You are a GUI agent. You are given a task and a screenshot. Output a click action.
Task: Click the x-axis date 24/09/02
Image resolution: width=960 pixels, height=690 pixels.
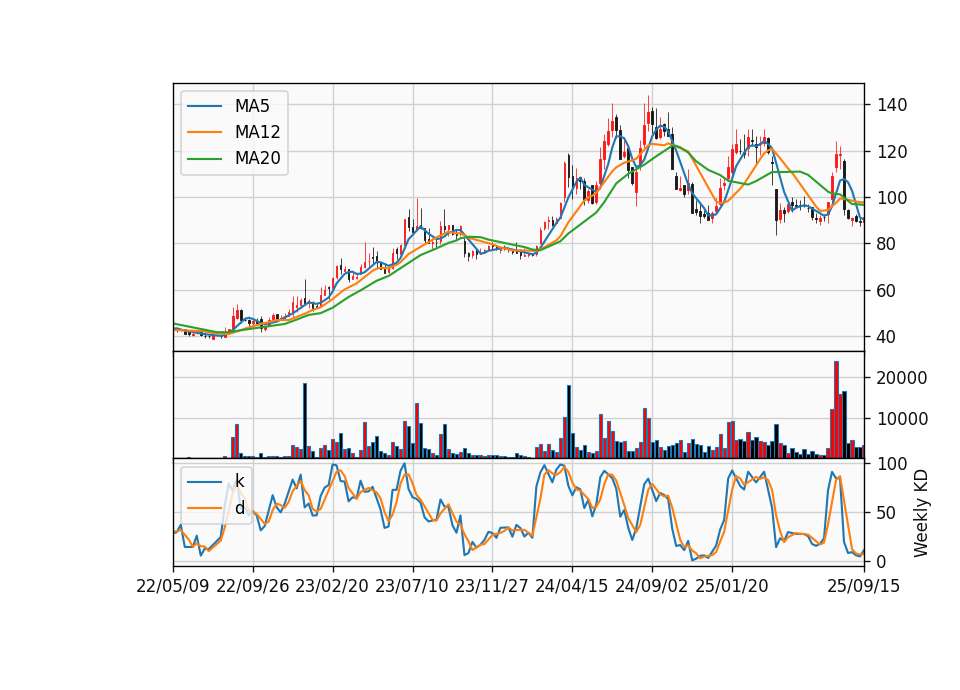click(x=651, y=586)
